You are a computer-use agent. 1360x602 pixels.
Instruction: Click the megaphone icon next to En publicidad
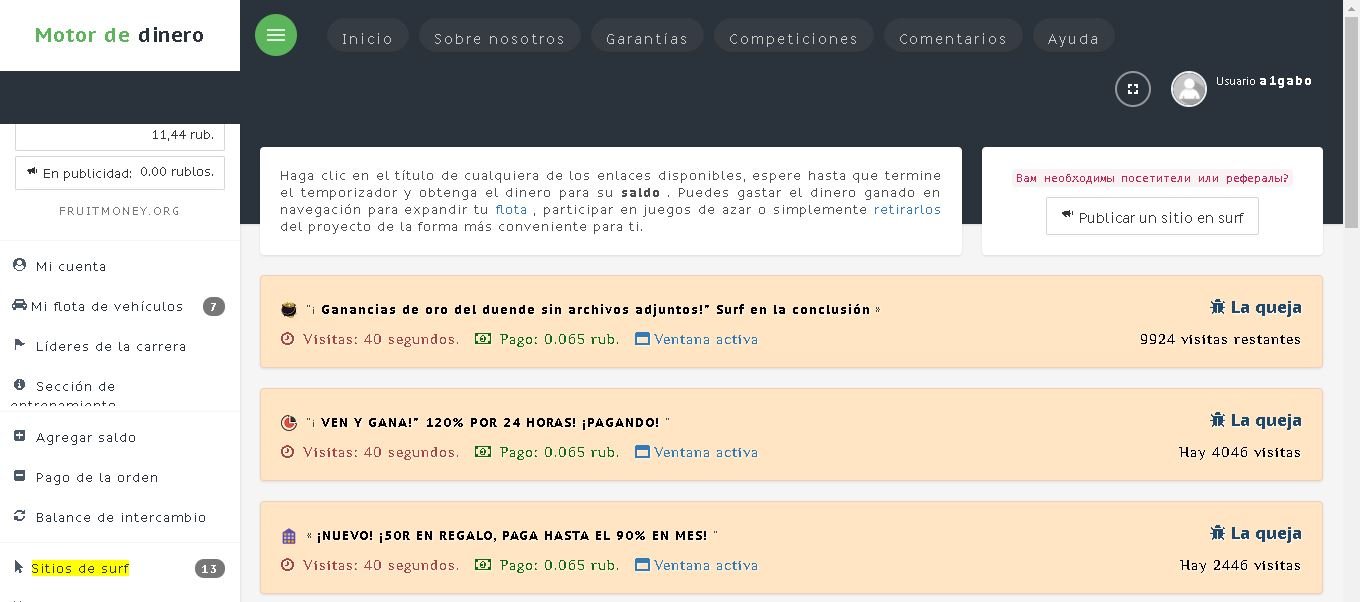tap(32, 172)
